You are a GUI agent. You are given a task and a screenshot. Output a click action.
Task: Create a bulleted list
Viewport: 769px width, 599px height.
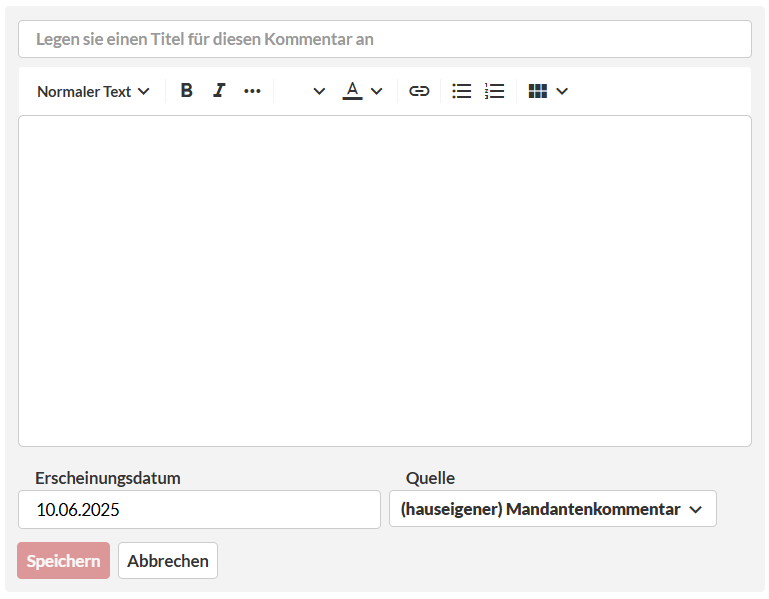461,91
